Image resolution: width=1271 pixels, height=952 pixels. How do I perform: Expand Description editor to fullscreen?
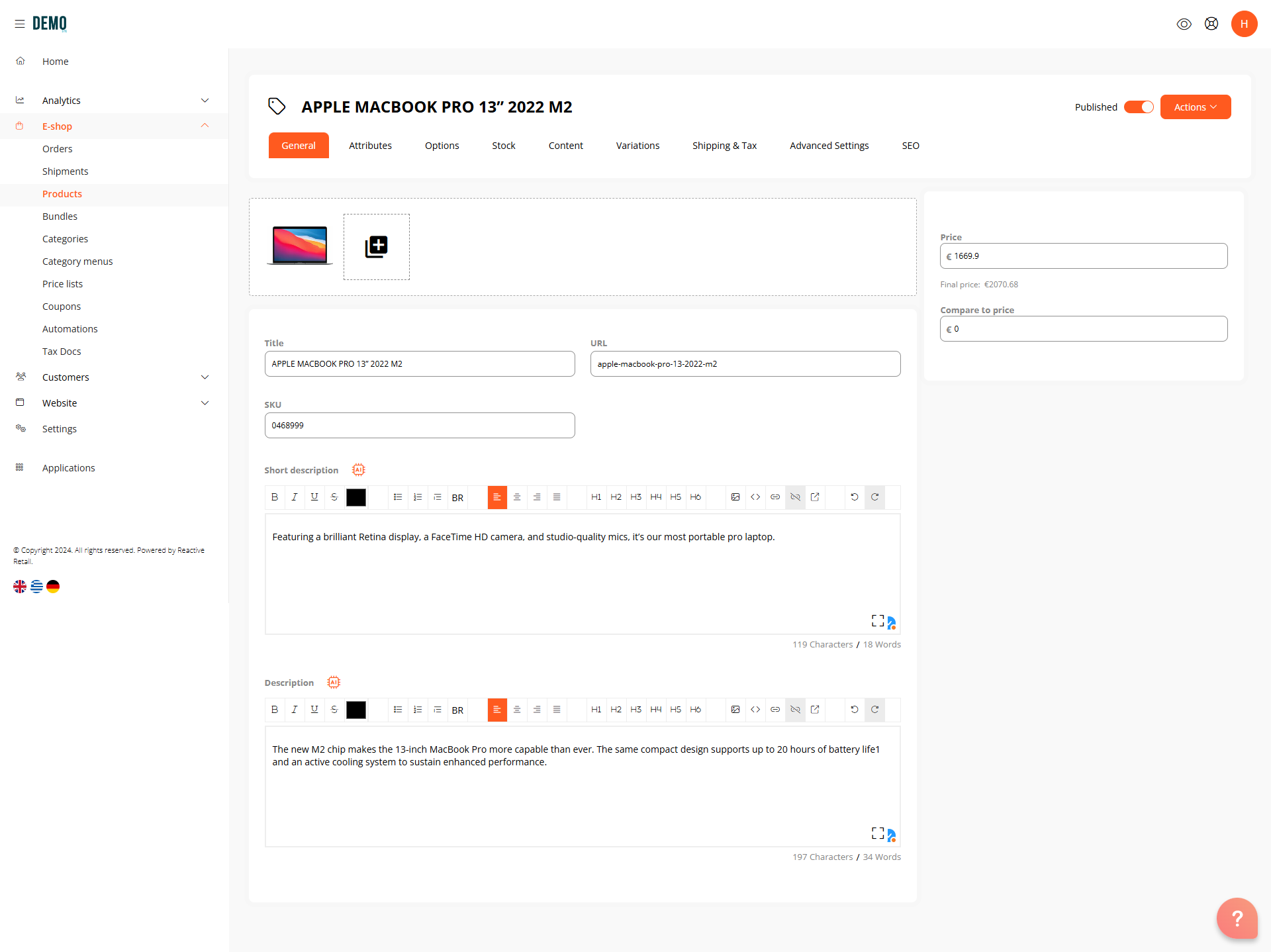(x=878, y=833)
